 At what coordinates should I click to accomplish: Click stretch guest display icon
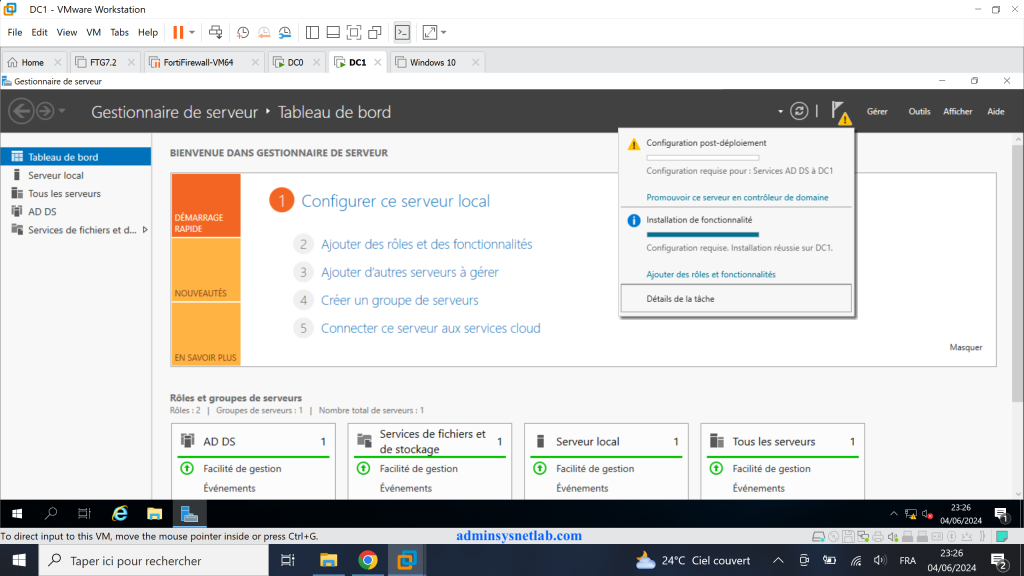(x=430, y=32)
